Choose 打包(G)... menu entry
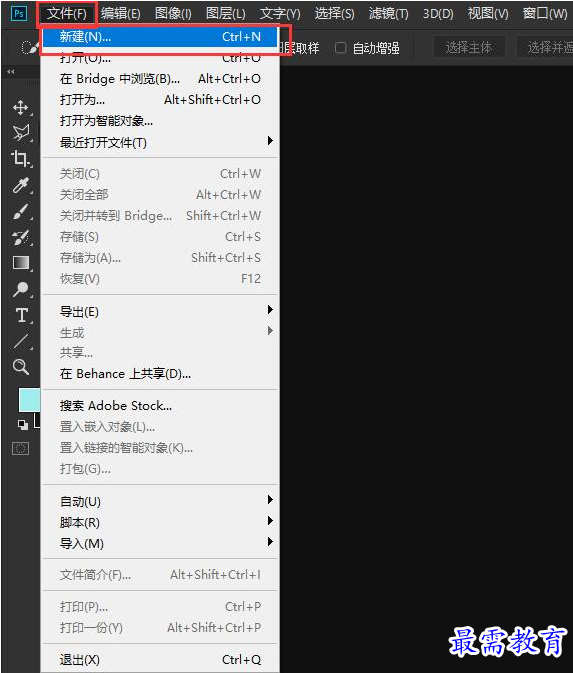Image resolution: width=573 pixels, height=673 pixels. click(x=160, y=469)
